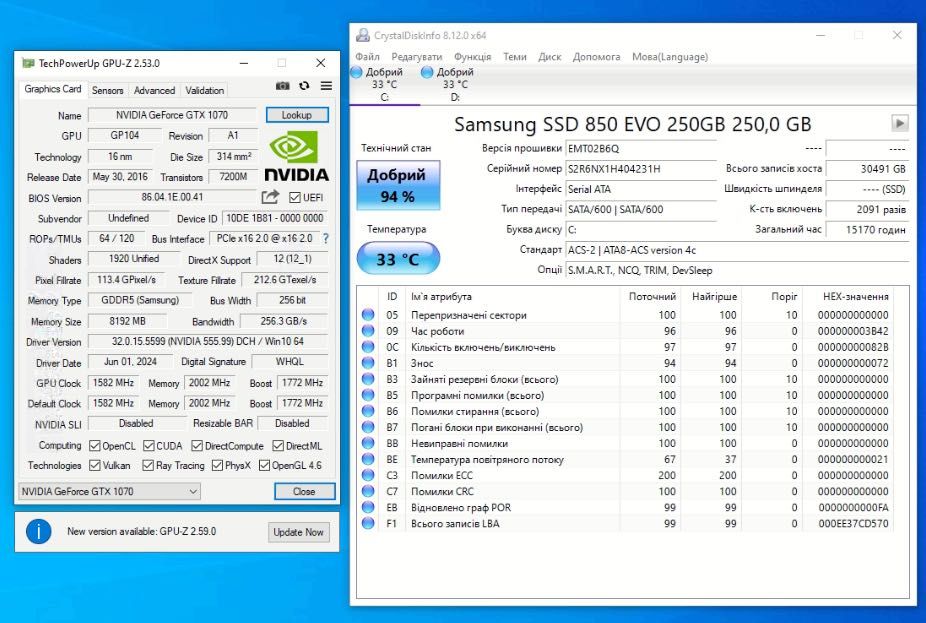926x623 pixels.
Task: Open the GPU selection dropdown NVIDIA GeForce GTX 1070
Action: coord(109,491)
